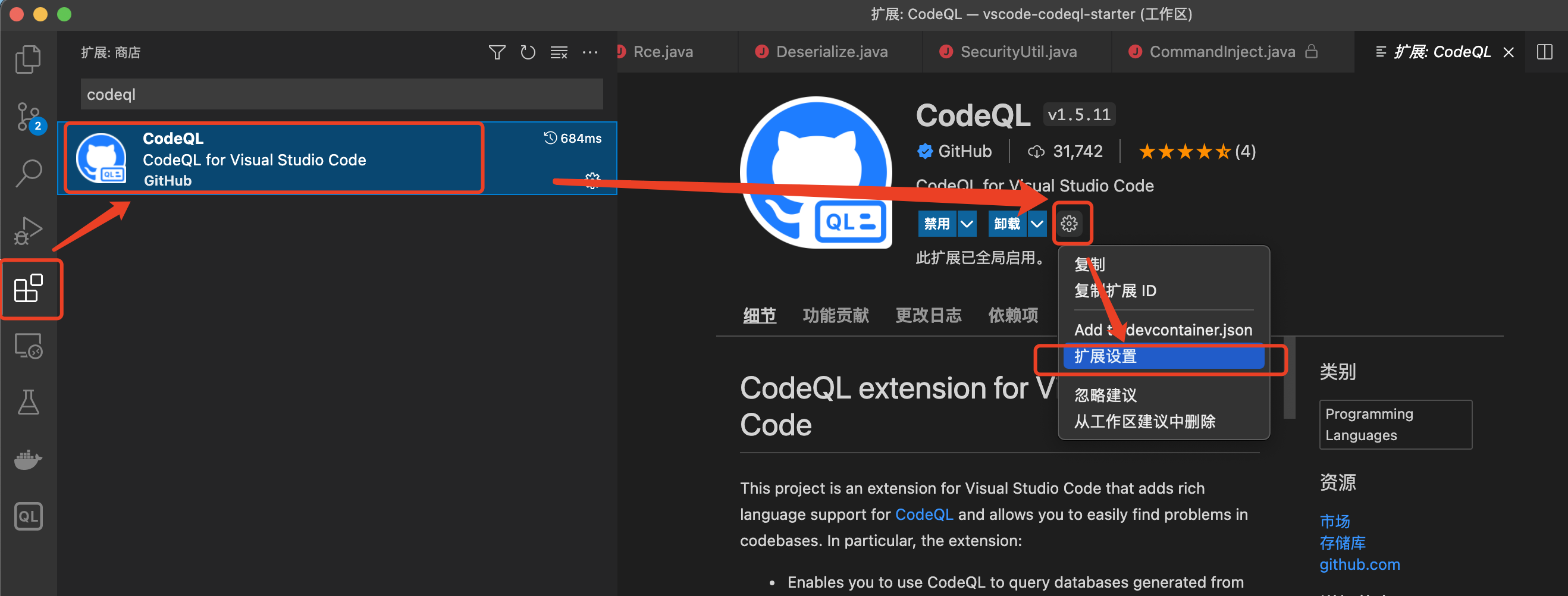Split the editor to the right

1544,52
